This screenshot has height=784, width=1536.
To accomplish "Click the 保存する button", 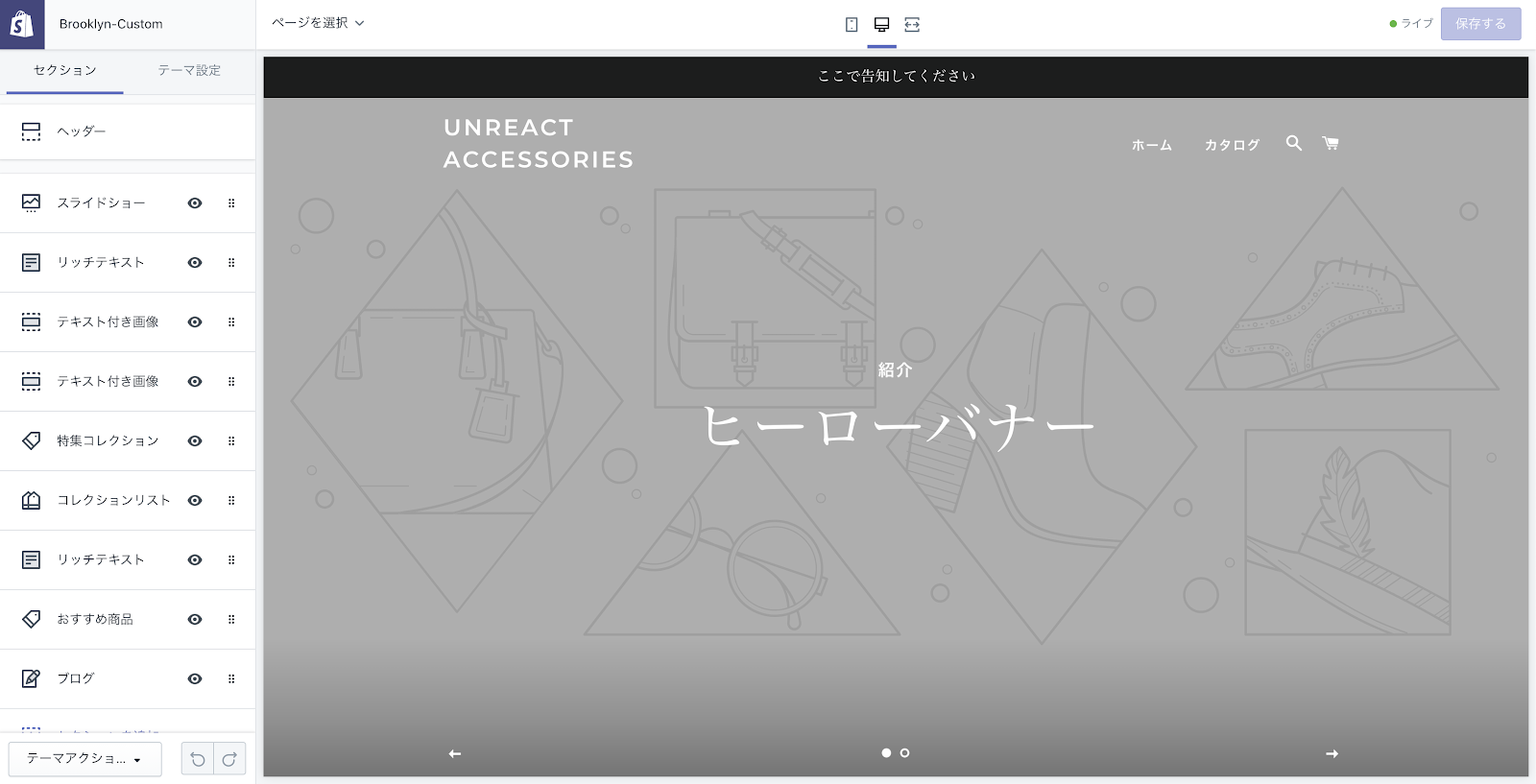I will 1479,24.
